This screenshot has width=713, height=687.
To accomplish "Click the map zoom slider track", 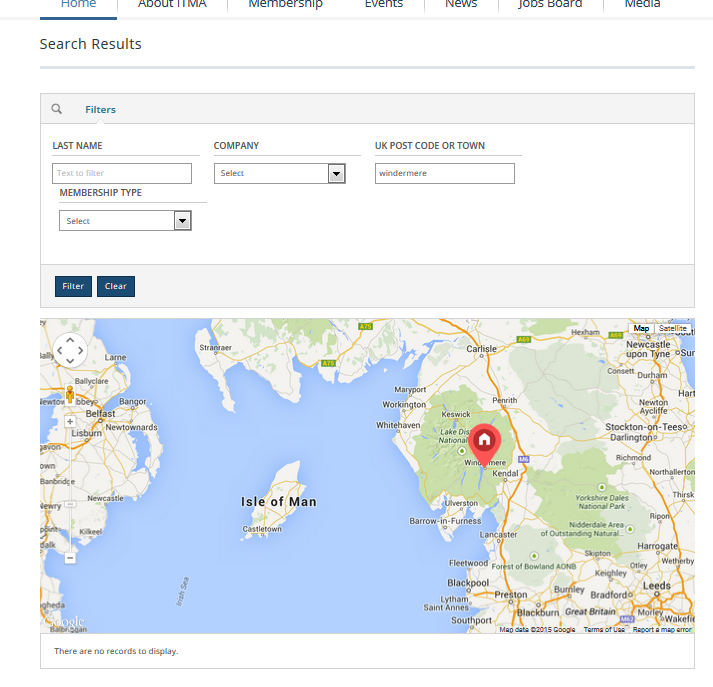I will click(x=70, y=490).
